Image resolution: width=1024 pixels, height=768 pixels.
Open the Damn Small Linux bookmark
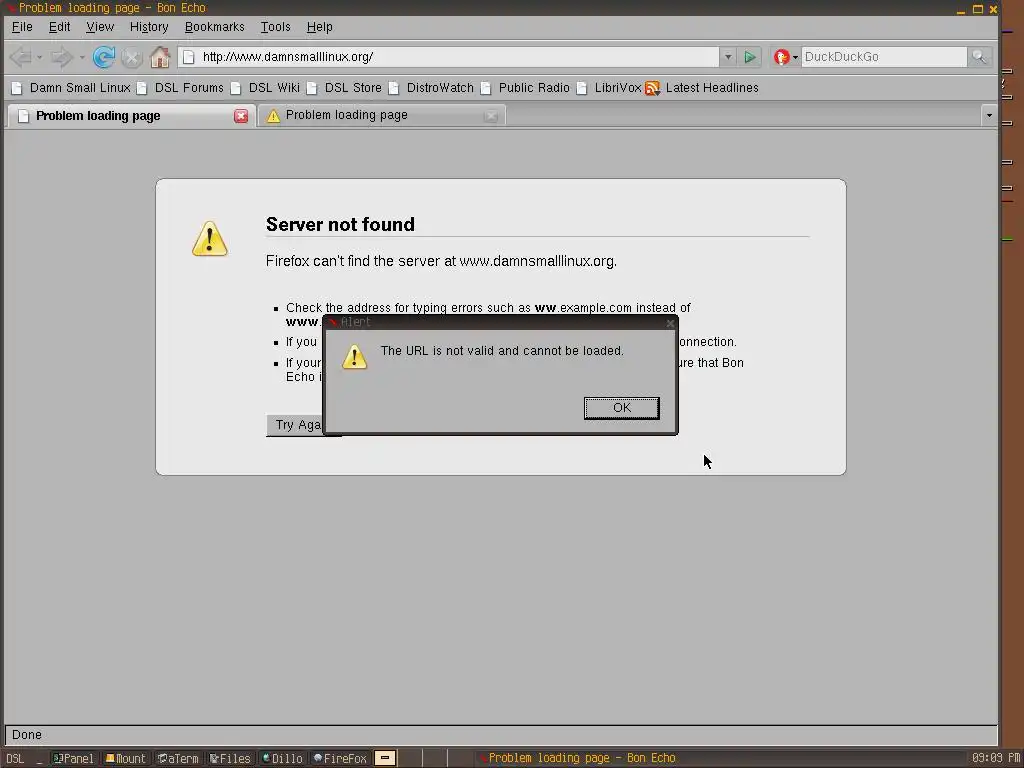coord(71,88)
